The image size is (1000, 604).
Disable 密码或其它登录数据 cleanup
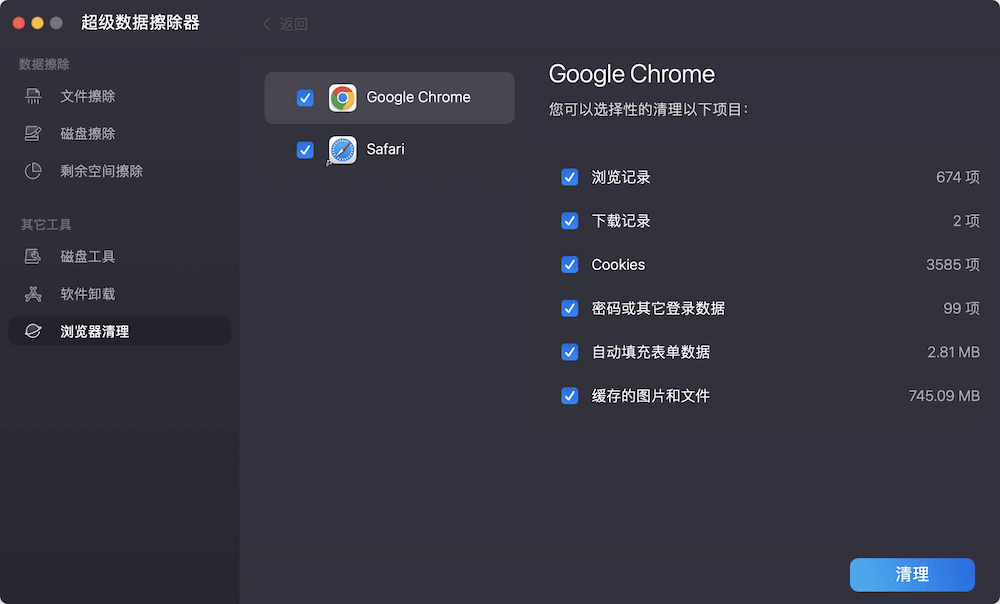[x=570, y=309]
